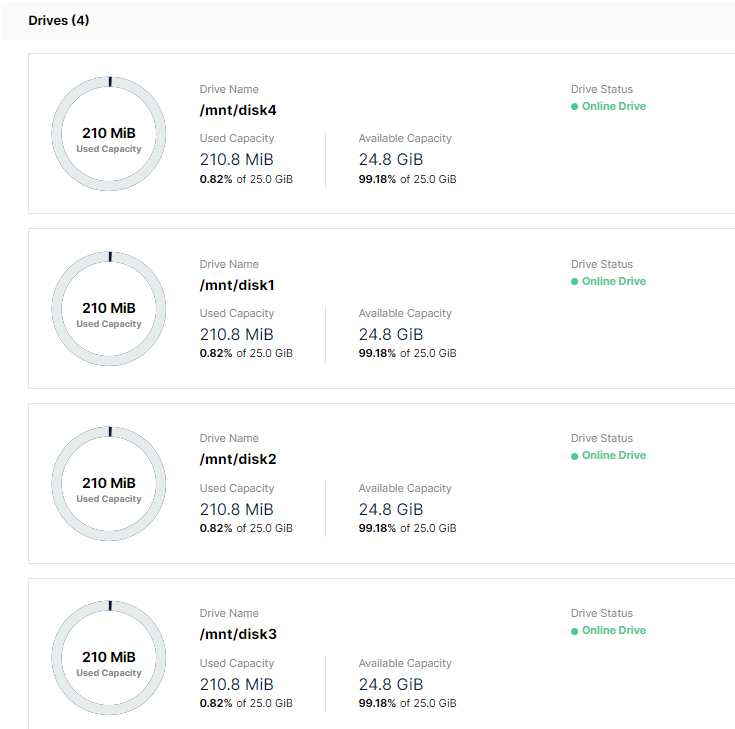Click the /mnt/disk4 usage donut chart

(109, 134)
